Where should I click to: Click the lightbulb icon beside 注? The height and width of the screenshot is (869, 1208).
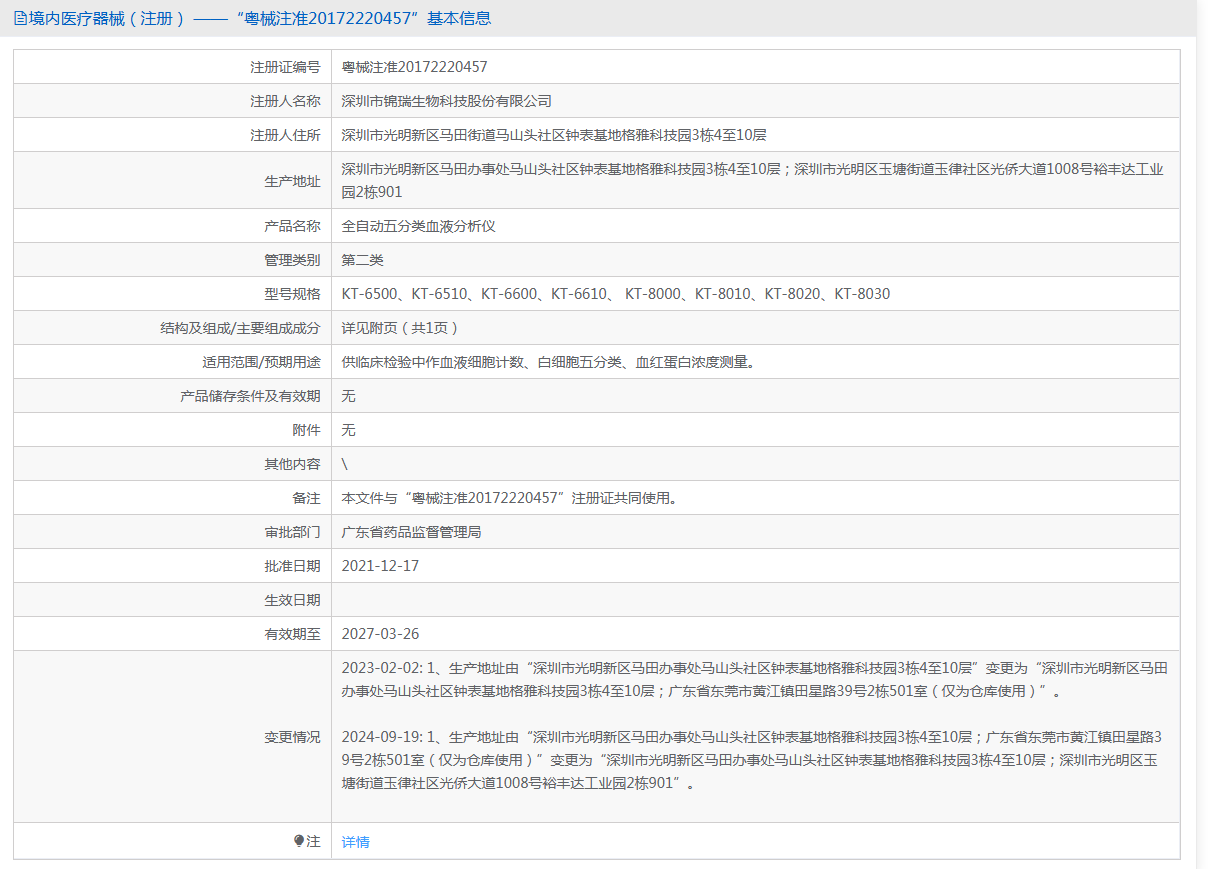(x=299, y=841)
